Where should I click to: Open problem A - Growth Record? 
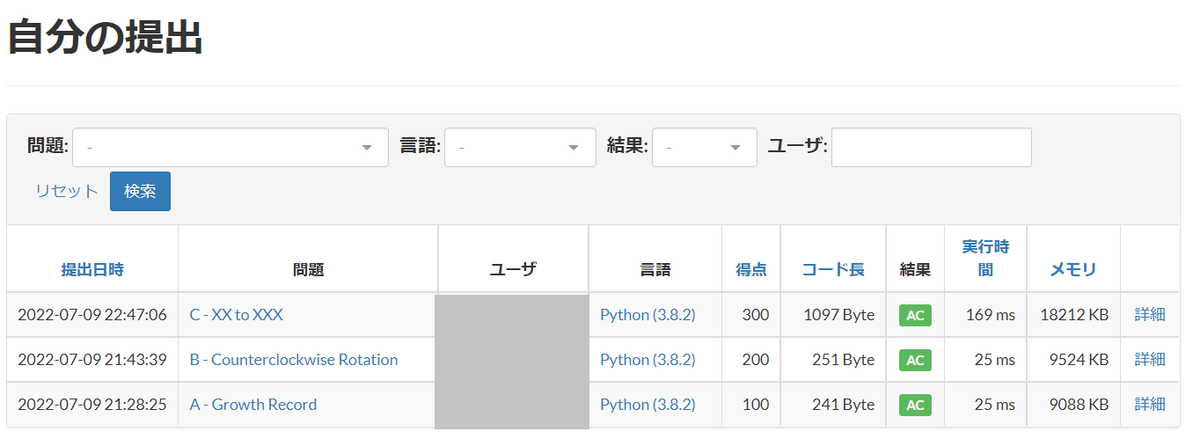253,404
